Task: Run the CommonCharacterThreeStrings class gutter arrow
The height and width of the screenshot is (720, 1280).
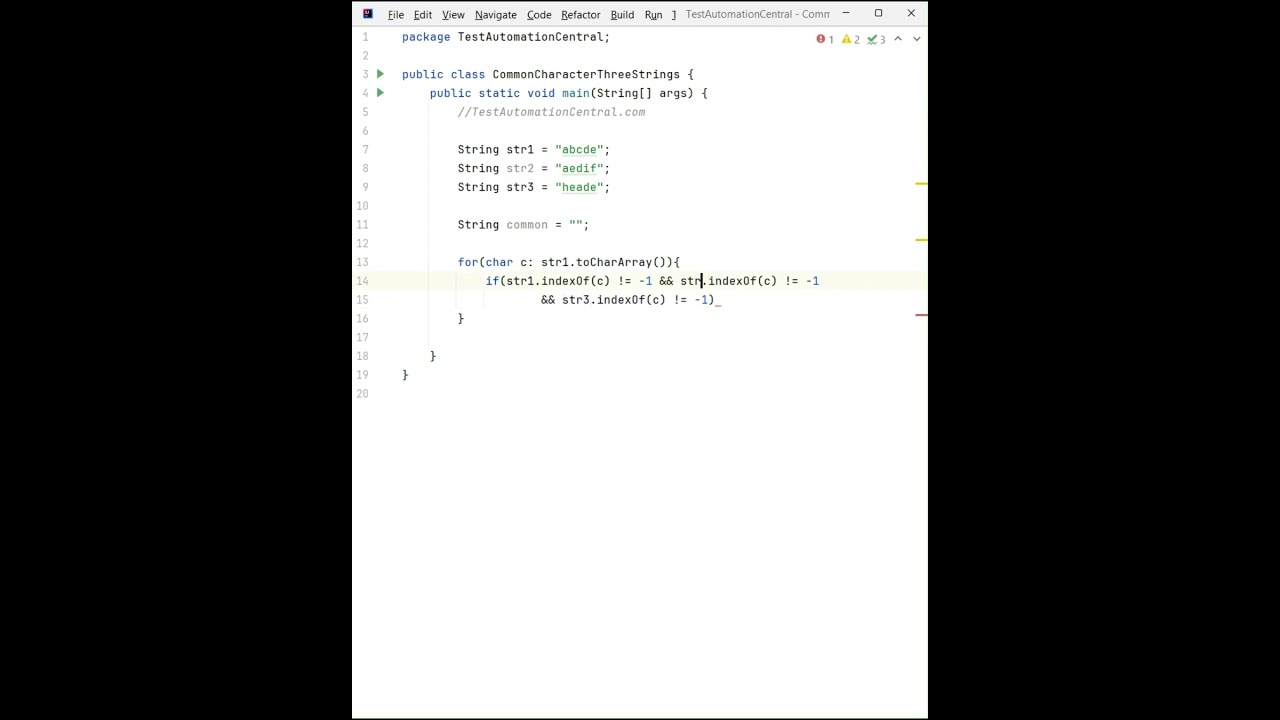Action: 380,74
